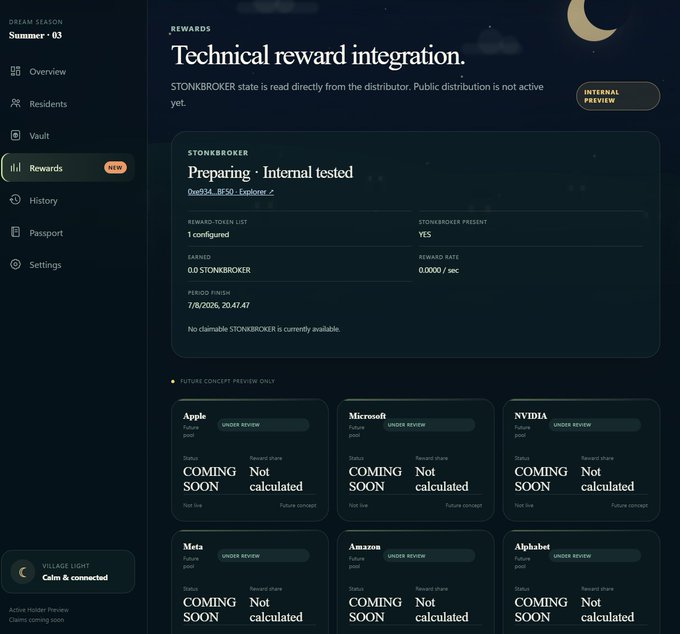Image resolution: width=680 pixels, height=634 pixels.
Task: Click "COMING SOON" status on Amazon card
Action: click(375, 609)
